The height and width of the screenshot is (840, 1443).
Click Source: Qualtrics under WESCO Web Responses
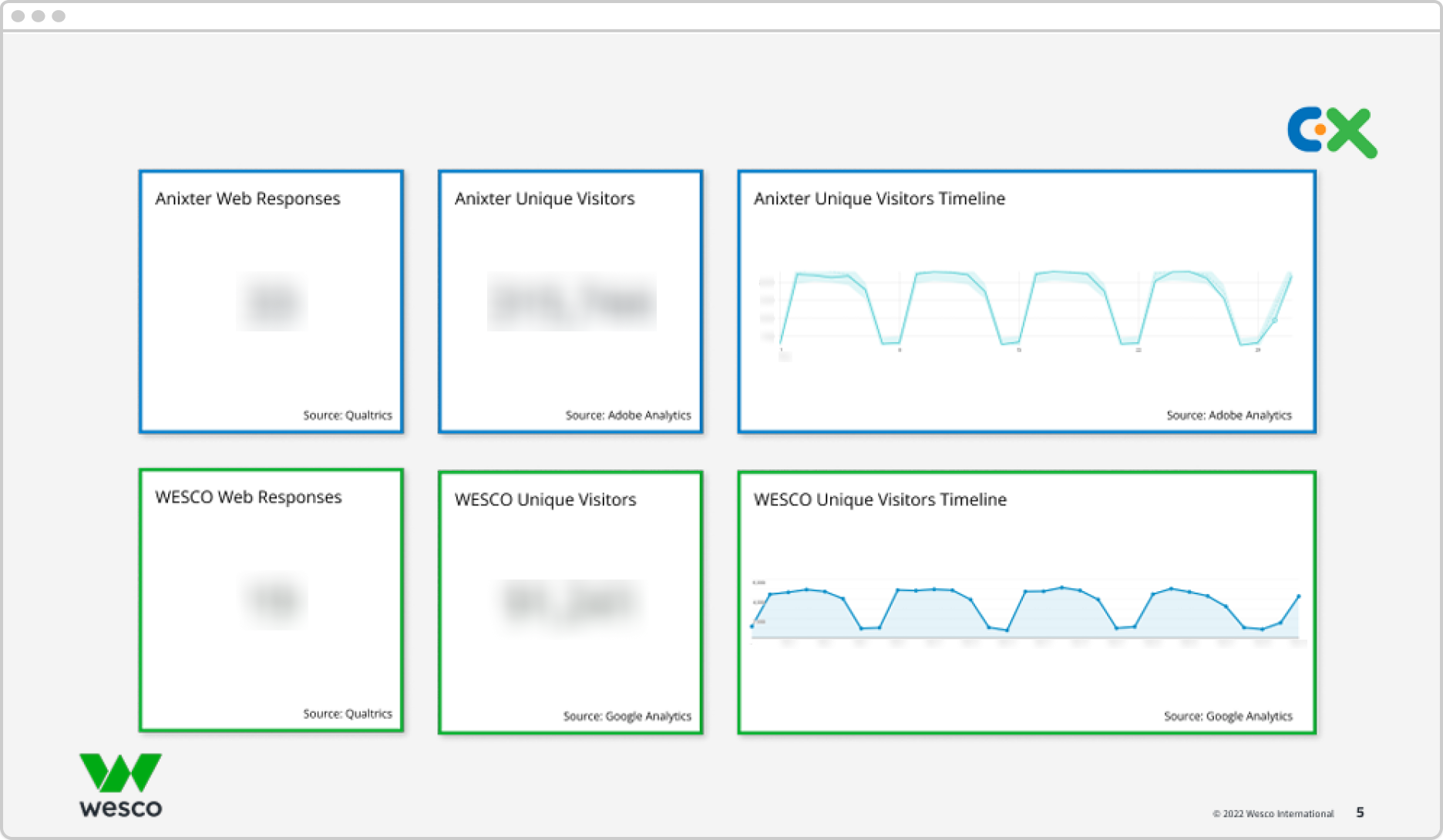coord(348,714)
